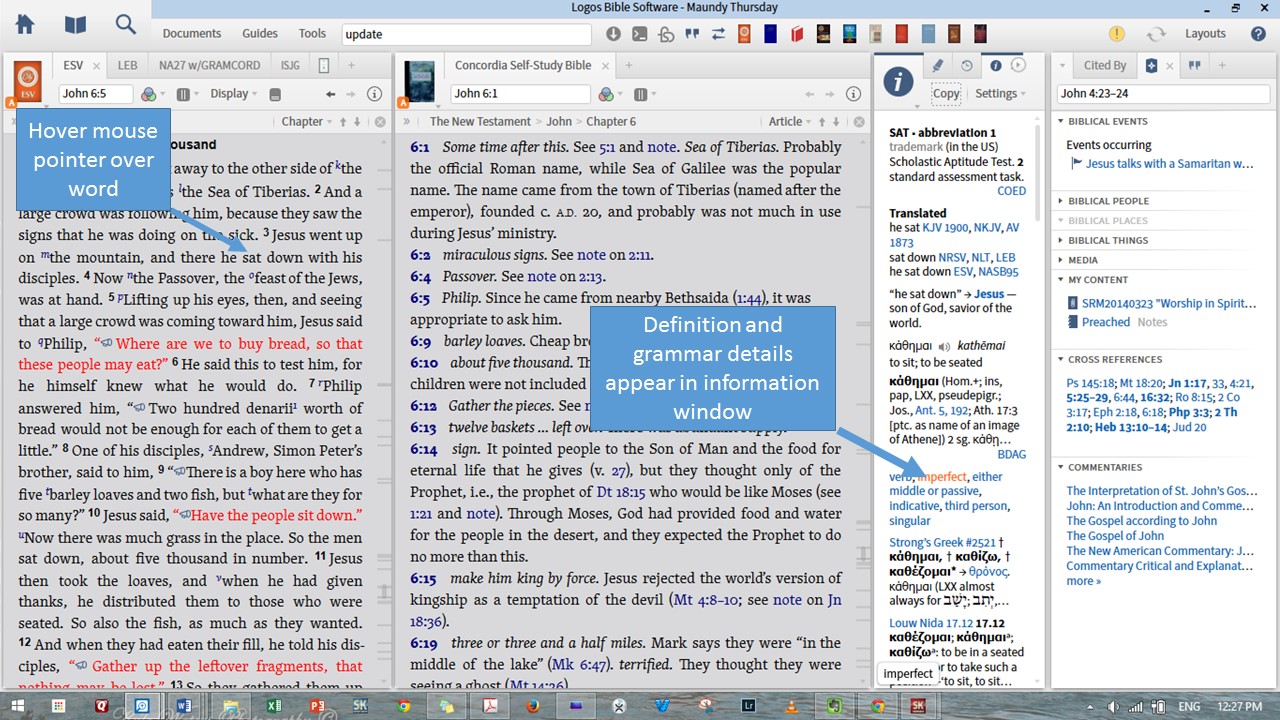The width and height of the screenshot is (1280, 720).
Task: Click the passage guide shield tab
Action: click(x=1152, y=65)
